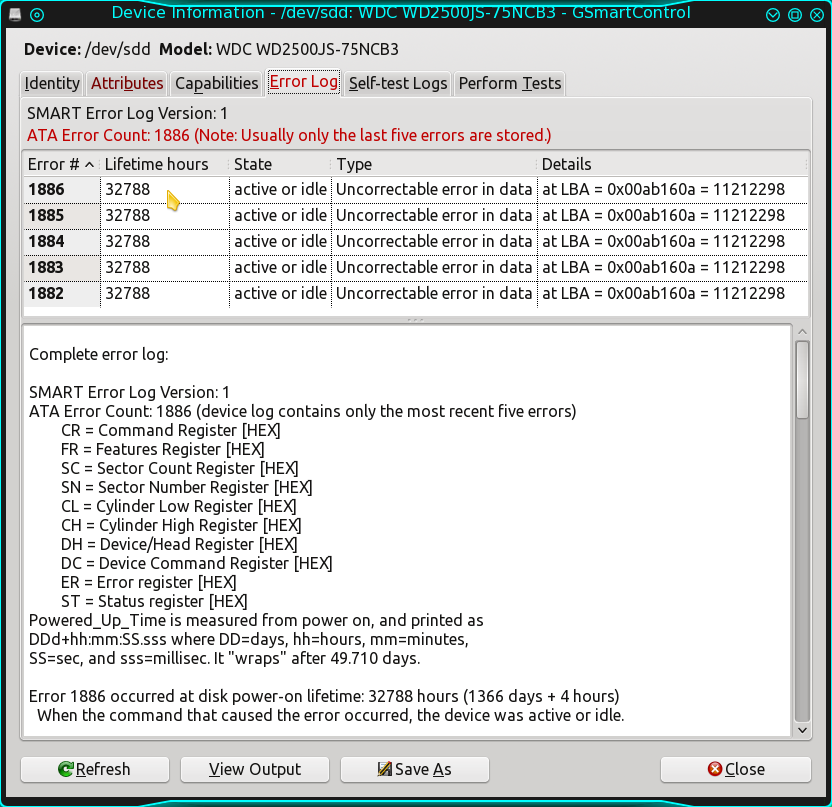Screen dimensions: 832x807
Task: Click the window menu icon in title bar
Action: (x=15, y=14)
